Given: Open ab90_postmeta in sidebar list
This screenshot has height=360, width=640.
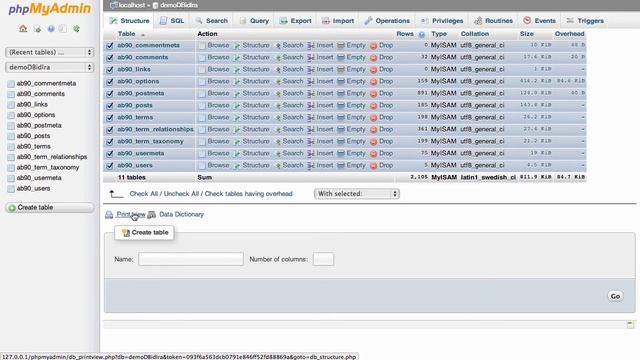Looking at the screenshot, I should (x=39, y=125).
